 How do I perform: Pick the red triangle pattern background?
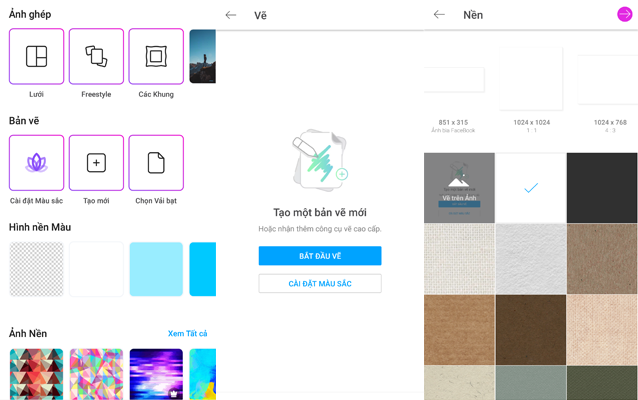36,374
